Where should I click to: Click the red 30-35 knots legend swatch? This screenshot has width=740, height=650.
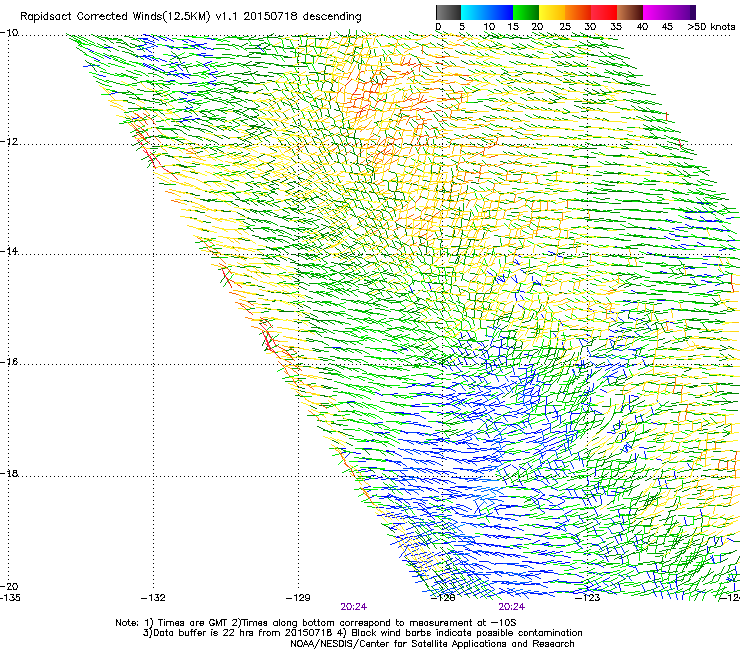(x=604, y=12)
